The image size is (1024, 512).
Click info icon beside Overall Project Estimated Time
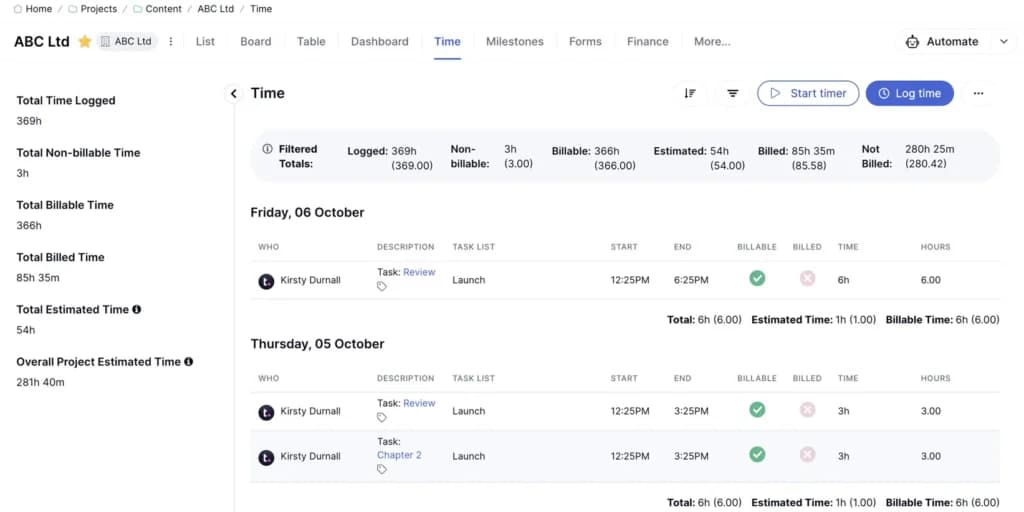tap(188, 362)
